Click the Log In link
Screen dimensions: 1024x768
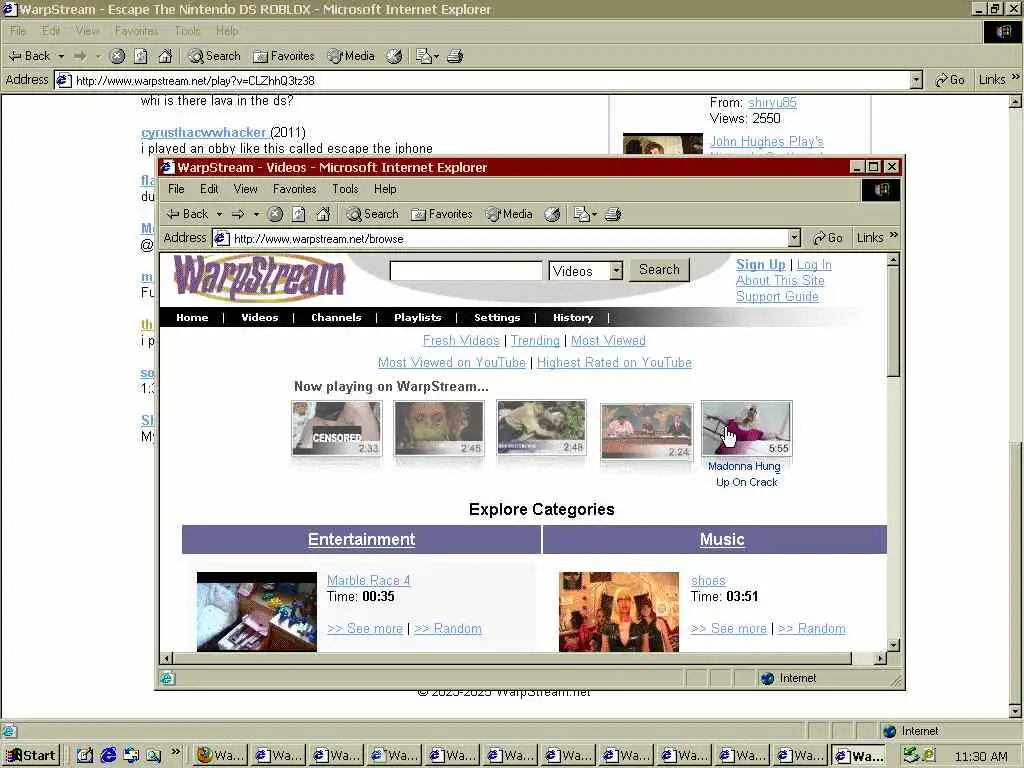[x=814, y=264]
